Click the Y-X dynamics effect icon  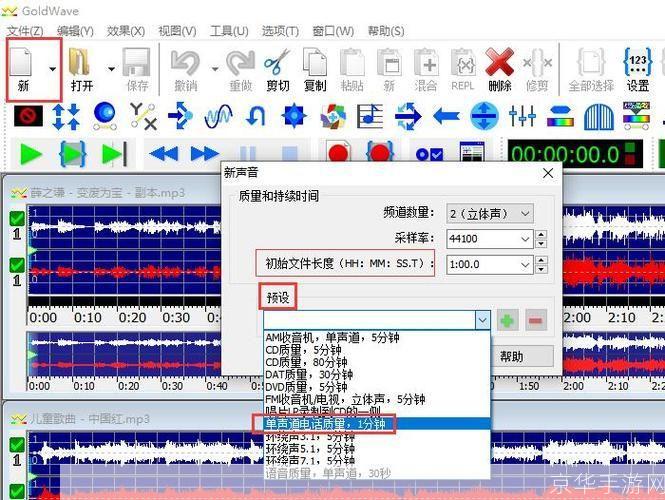(x=143, y=115)
